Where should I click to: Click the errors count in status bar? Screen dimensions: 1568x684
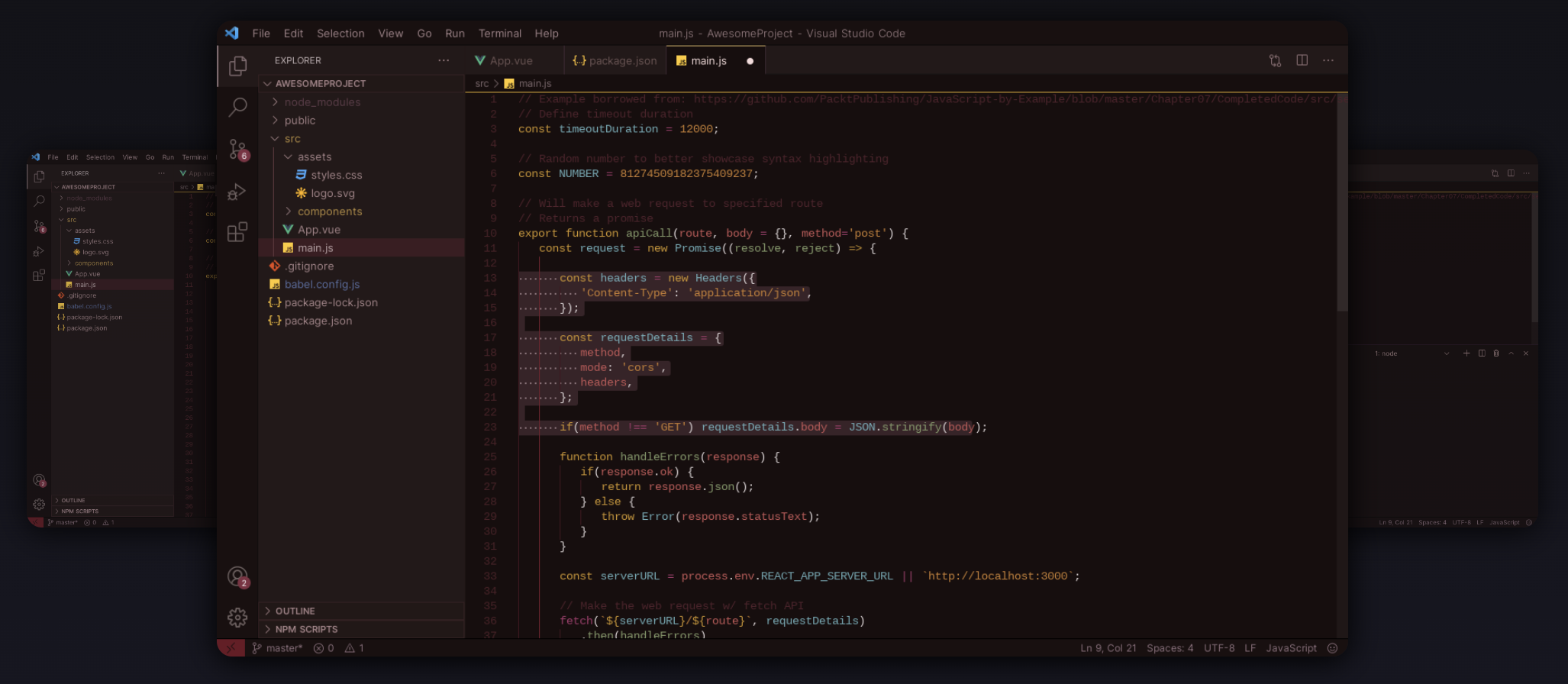(x=324, y=648)
